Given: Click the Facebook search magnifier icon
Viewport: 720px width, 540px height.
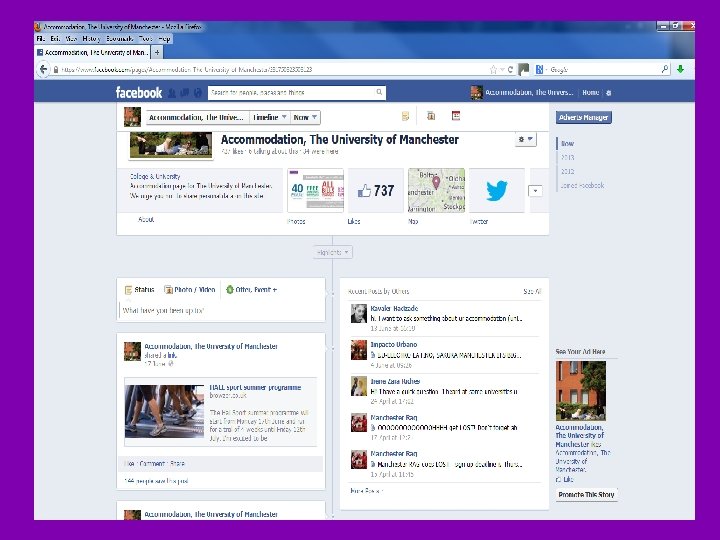Looking at the screenshot, I should pyautogui.click(x=379, y=92).
